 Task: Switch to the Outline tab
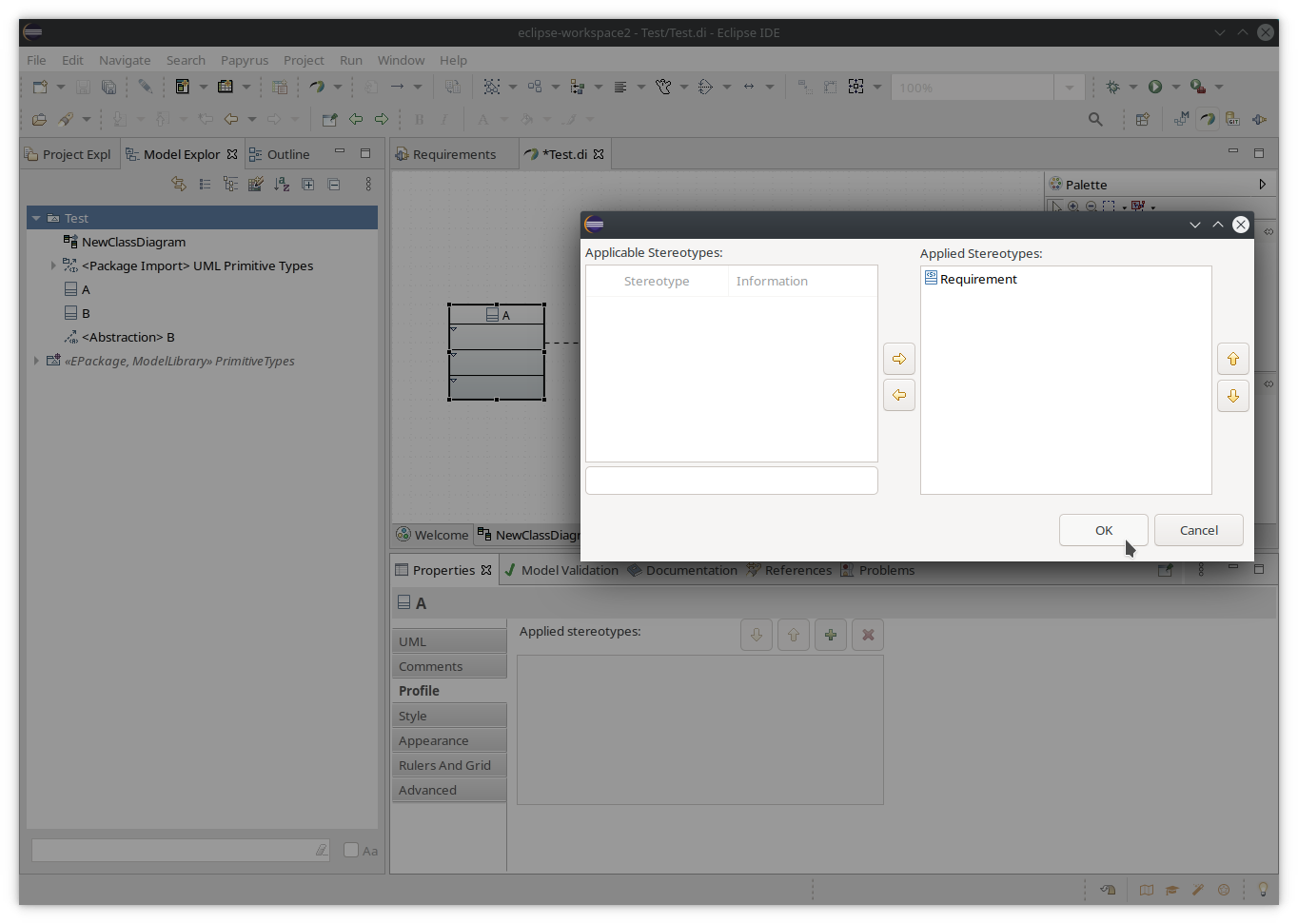(280, 154)
